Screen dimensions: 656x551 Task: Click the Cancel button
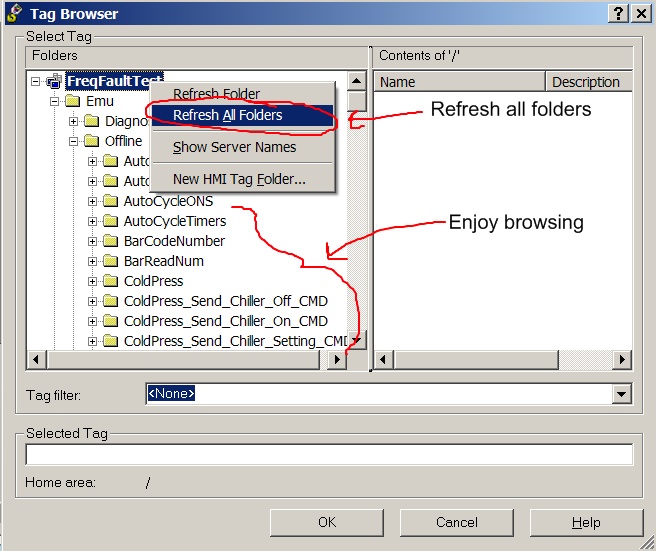pos(456,523)
